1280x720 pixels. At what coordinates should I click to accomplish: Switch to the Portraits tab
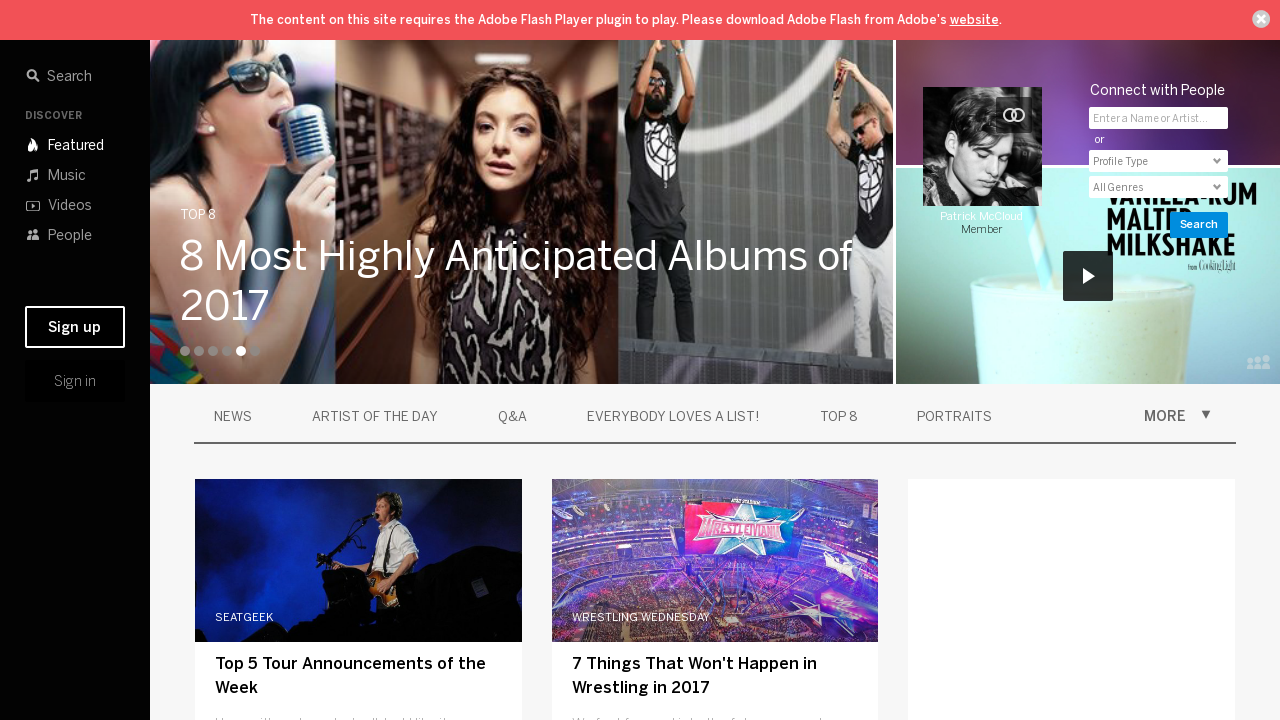(954, 416)
